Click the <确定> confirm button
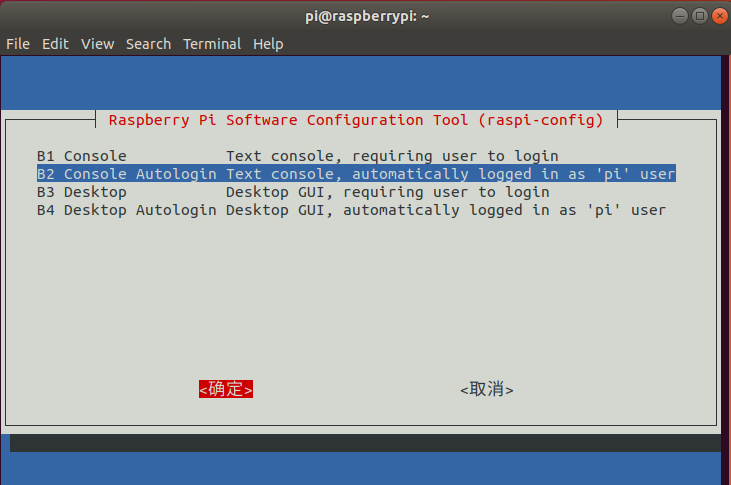731x485 pixels. pos(226,389)
